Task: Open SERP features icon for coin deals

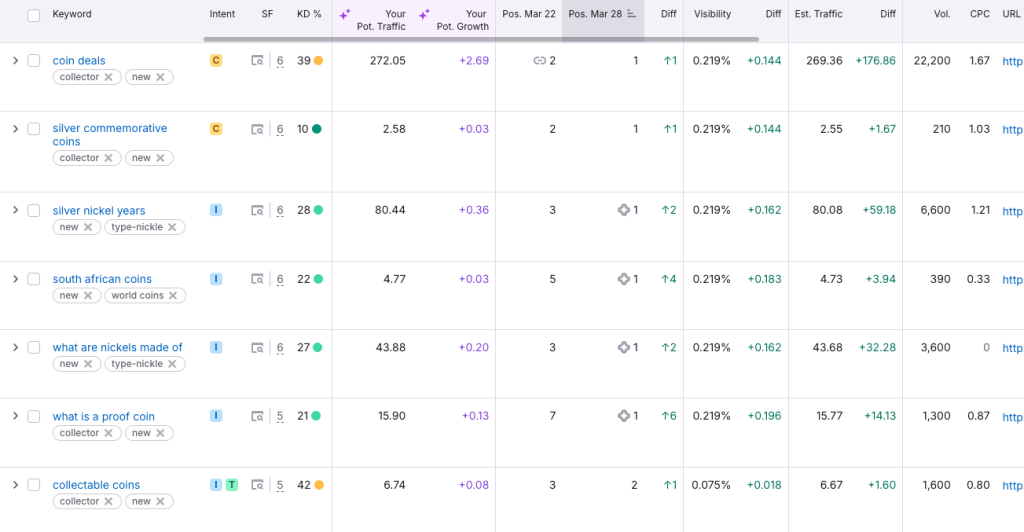Action: [x=257, y=61]
